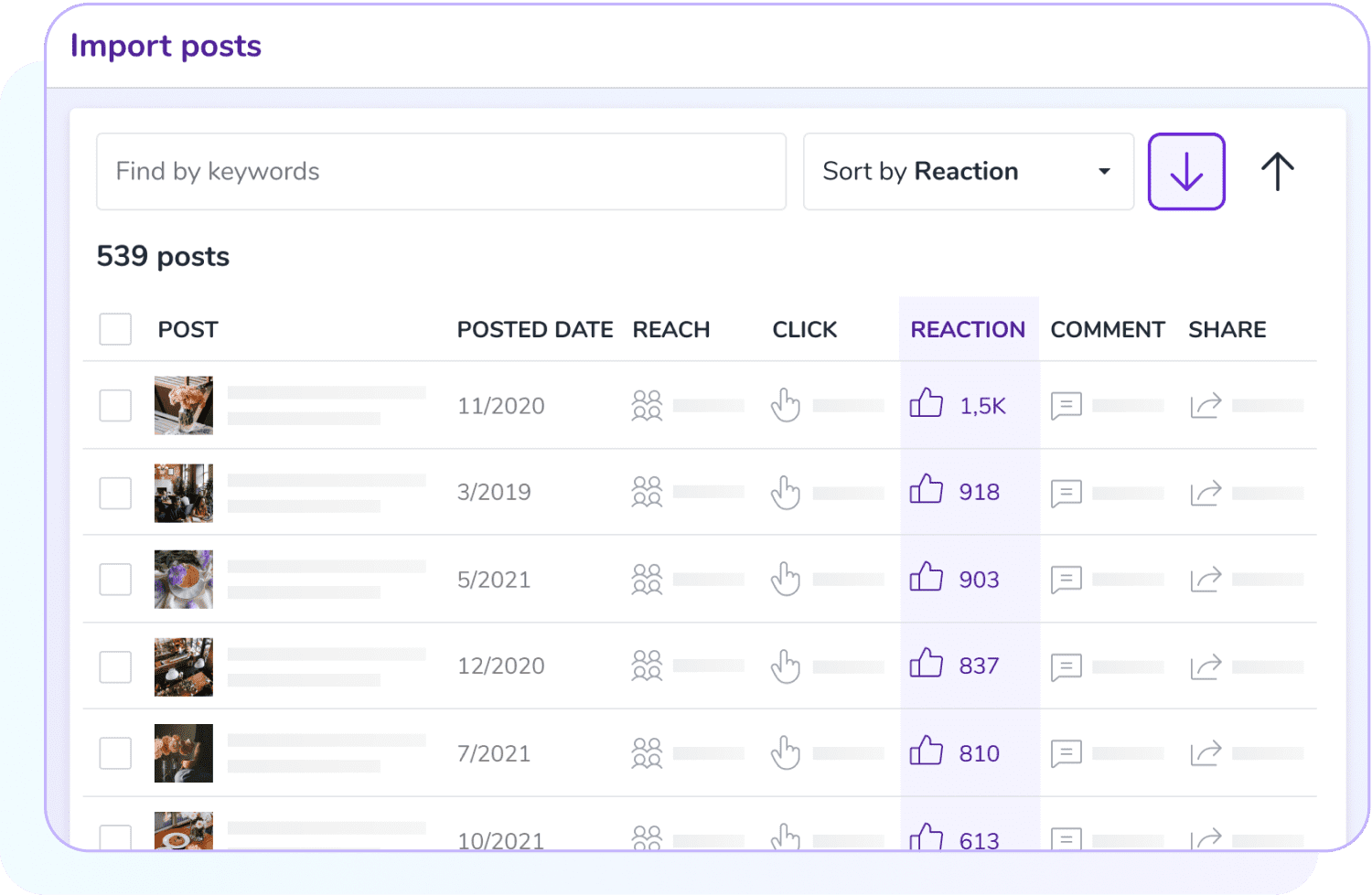Screen dimensions: 1372x895
Task: Click reach people icon in 7/2021 row
Action: (647, 753)
